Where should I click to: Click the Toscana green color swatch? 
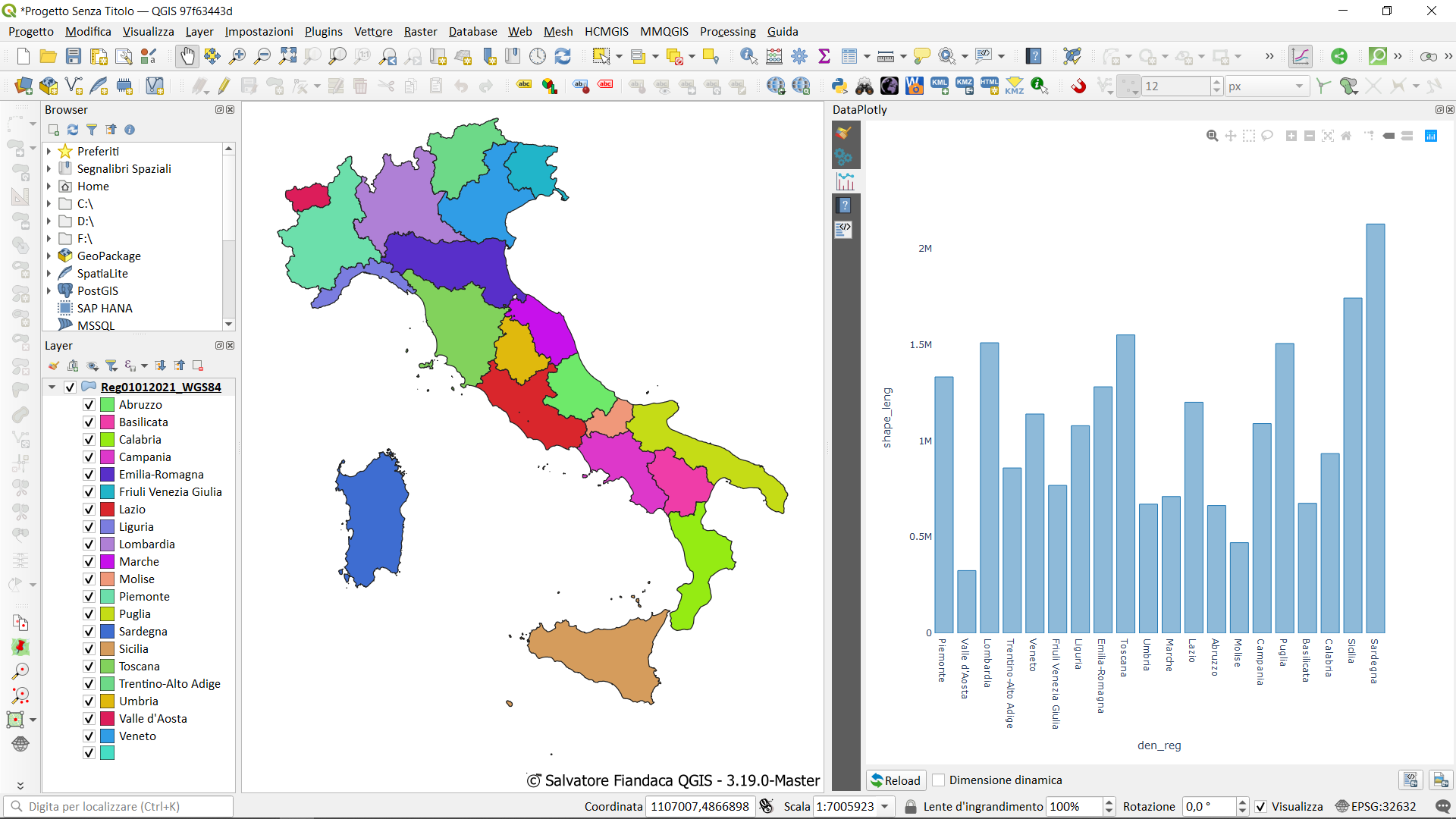coord(108,667)
